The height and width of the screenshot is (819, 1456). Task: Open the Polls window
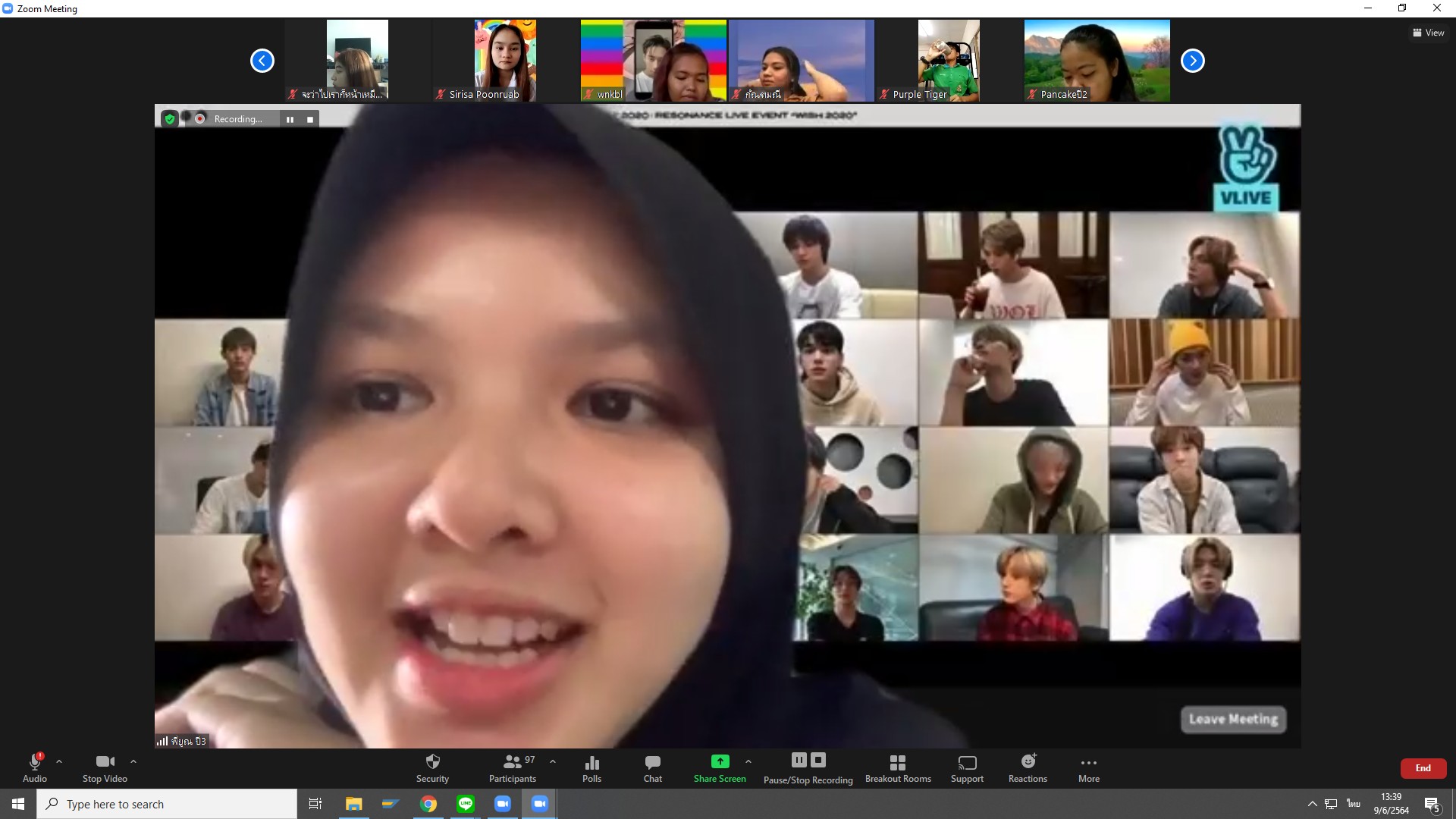click(591, 767)
